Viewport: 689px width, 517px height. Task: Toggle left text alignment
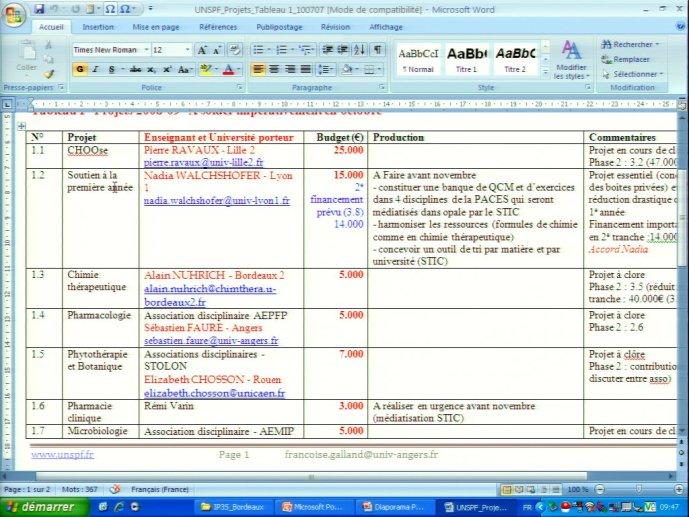click(258, 69)
